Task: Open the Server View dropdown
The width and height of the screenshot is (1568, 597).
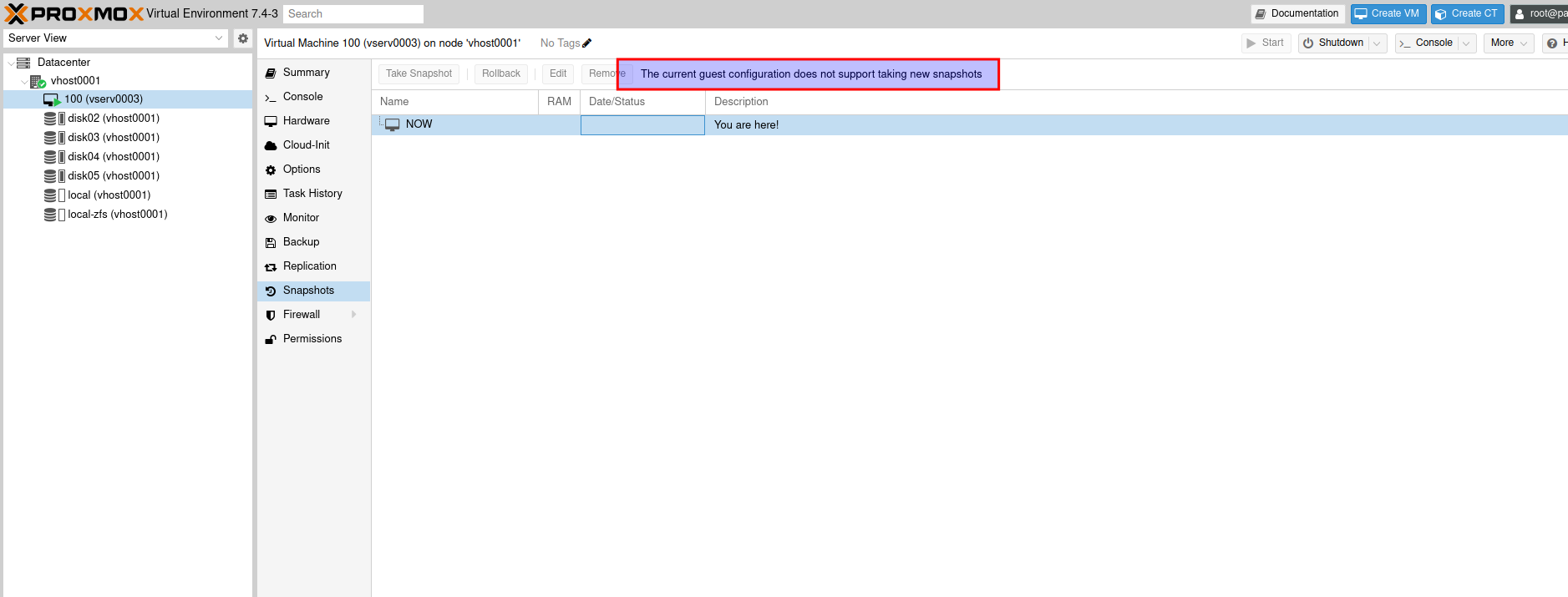Action: point(219,38)
